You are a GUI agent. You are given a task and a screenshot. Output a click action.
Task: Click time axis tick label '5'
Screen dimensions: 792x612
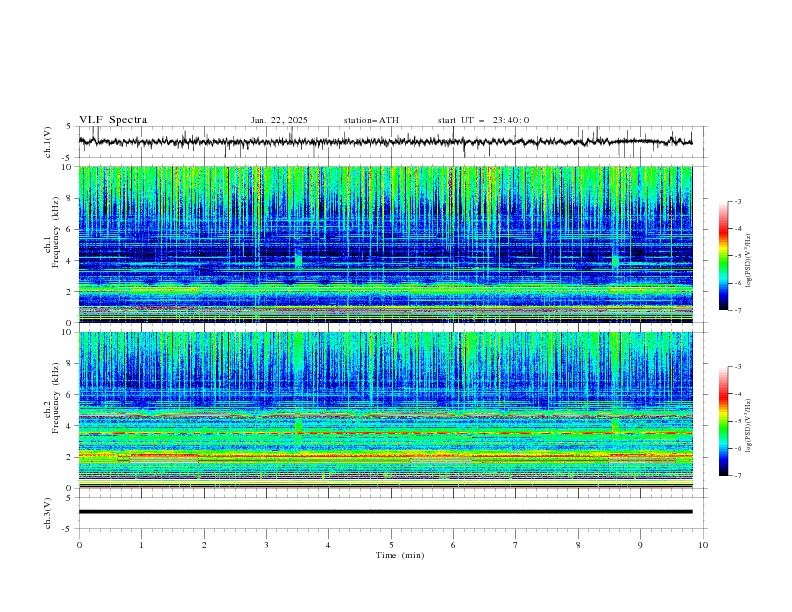pos(391,545)
